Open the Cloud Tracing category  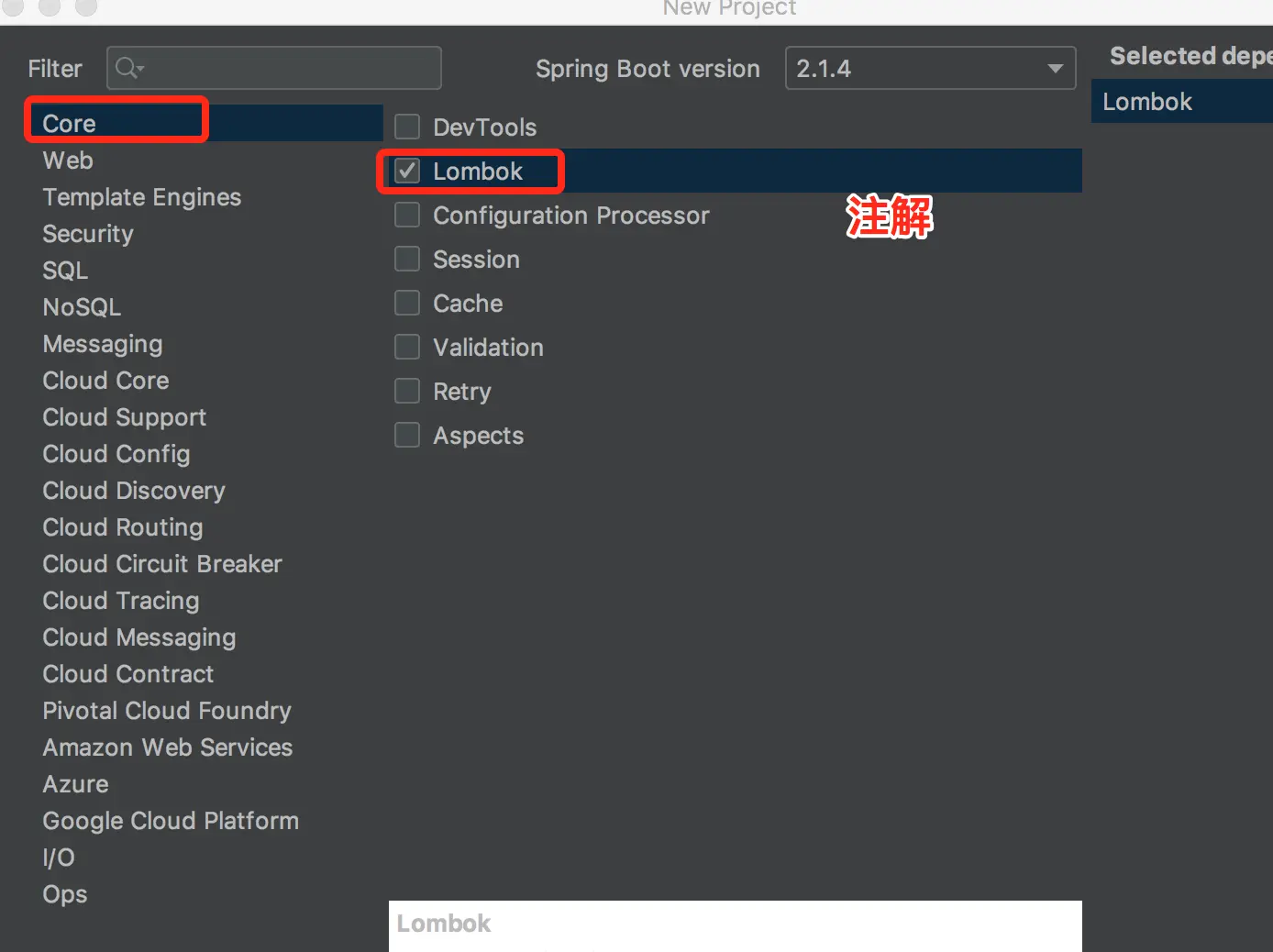[x=121, y=601]
